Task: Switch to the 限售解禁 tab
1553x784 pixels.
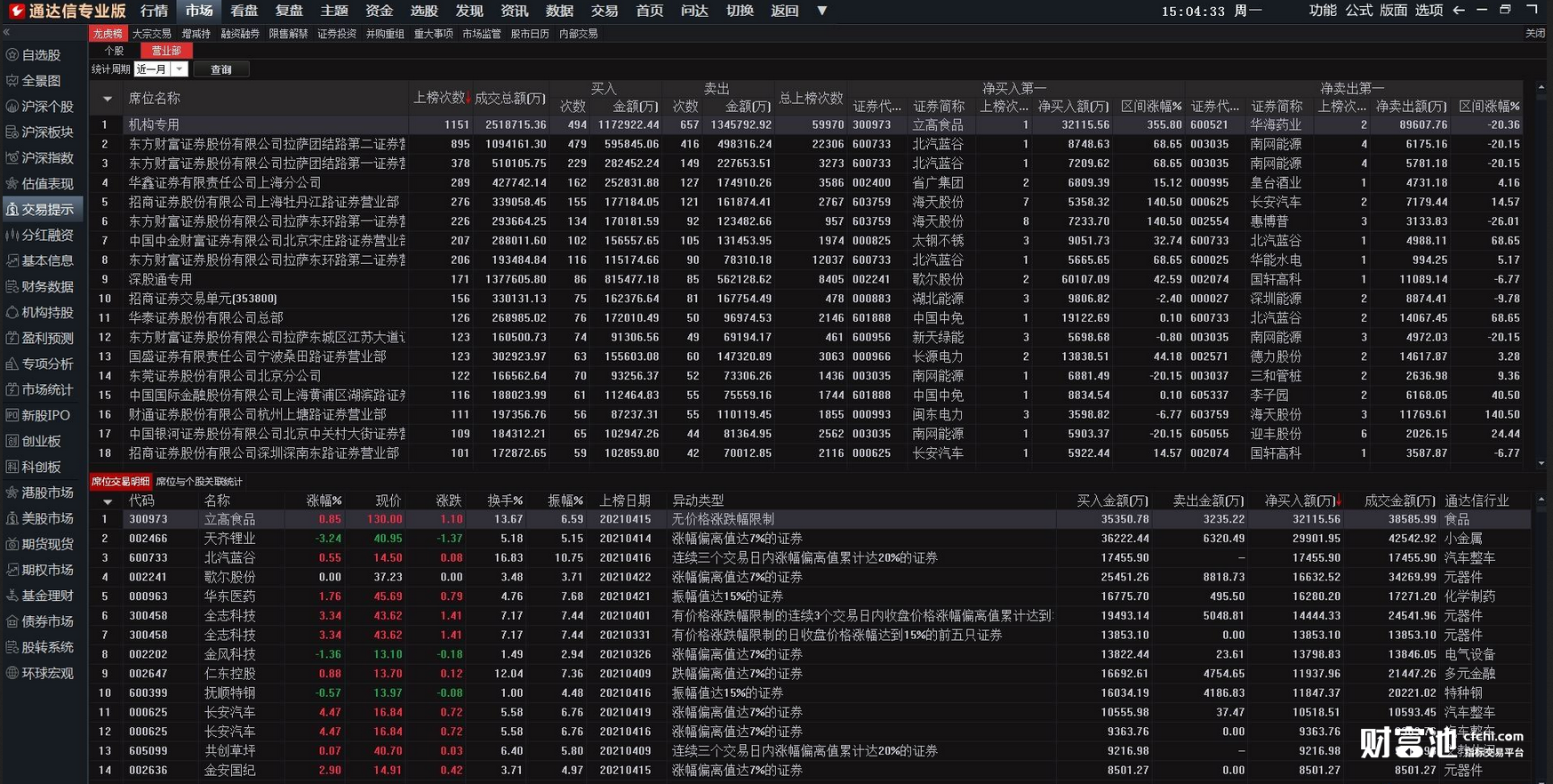Action: tap(288, 34)
